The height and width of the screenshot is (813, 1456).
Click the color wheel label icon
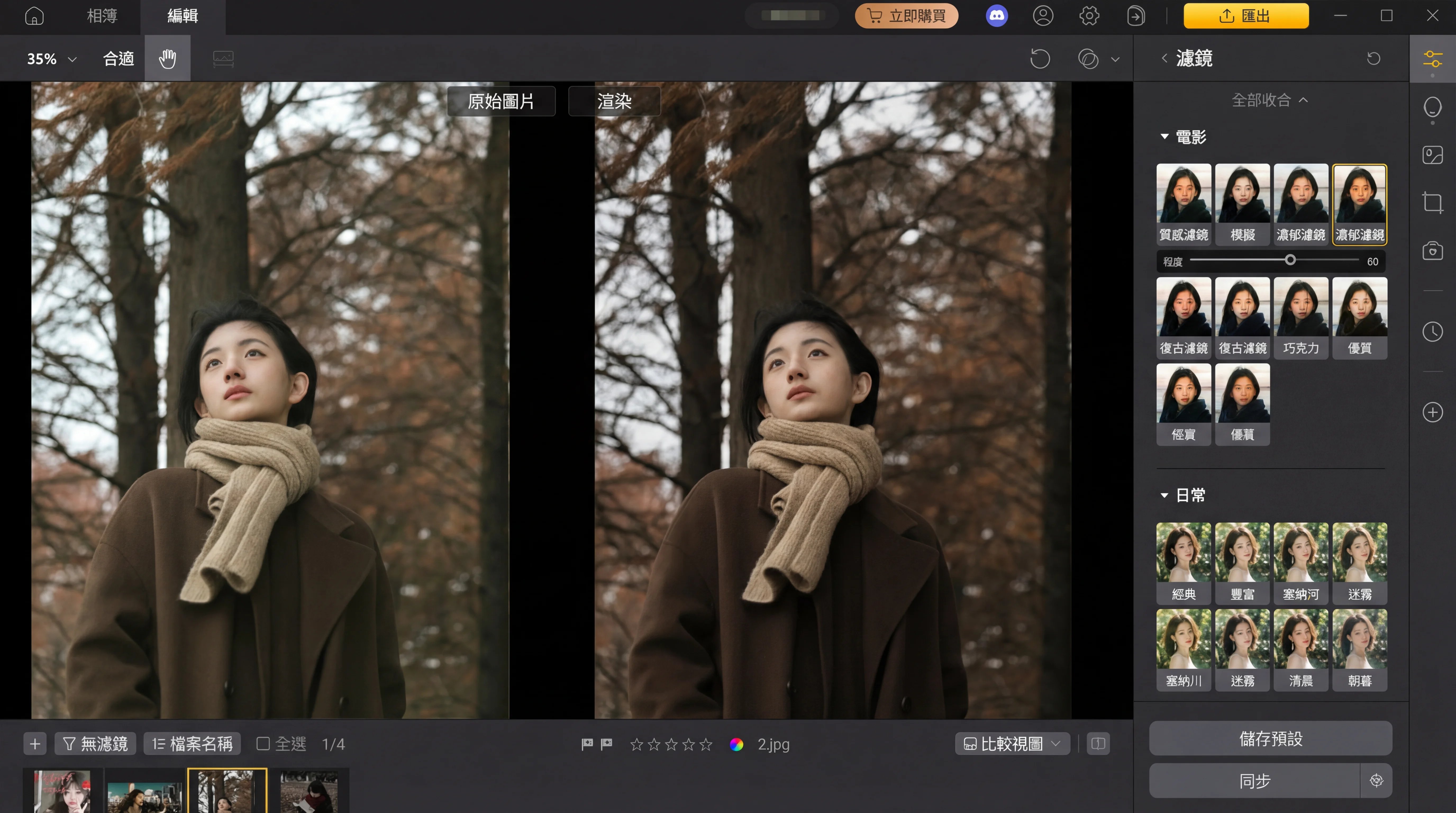[x=736, y=744]
